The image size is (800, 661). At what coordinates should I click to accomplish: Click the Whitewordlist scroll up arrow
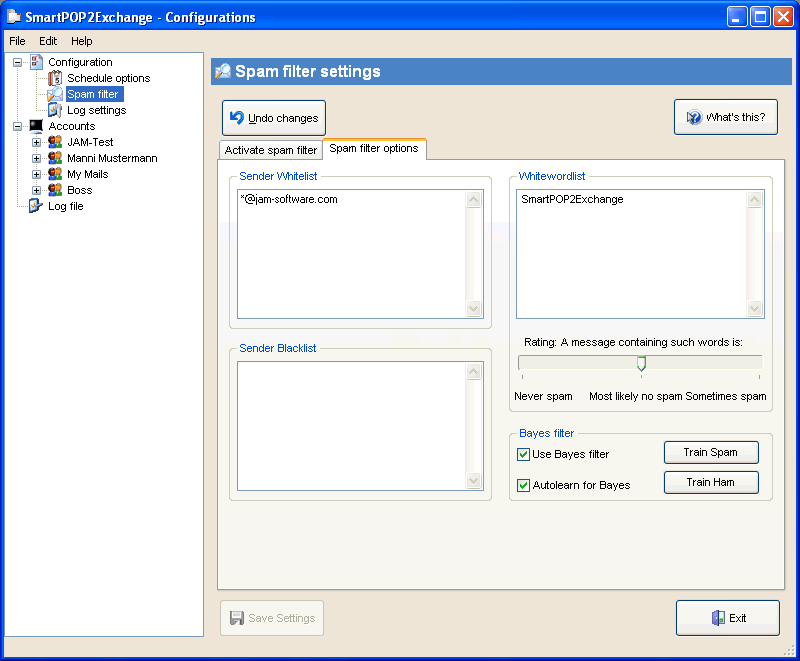tap(755, 199)
